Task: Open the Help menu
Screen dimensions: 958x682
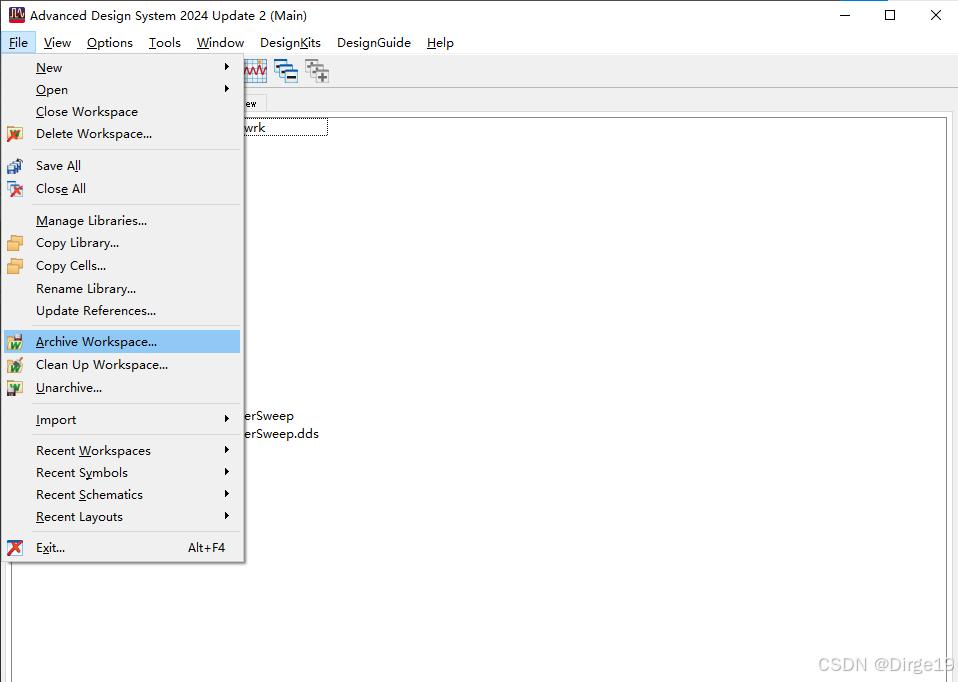Action: [441, 43]
